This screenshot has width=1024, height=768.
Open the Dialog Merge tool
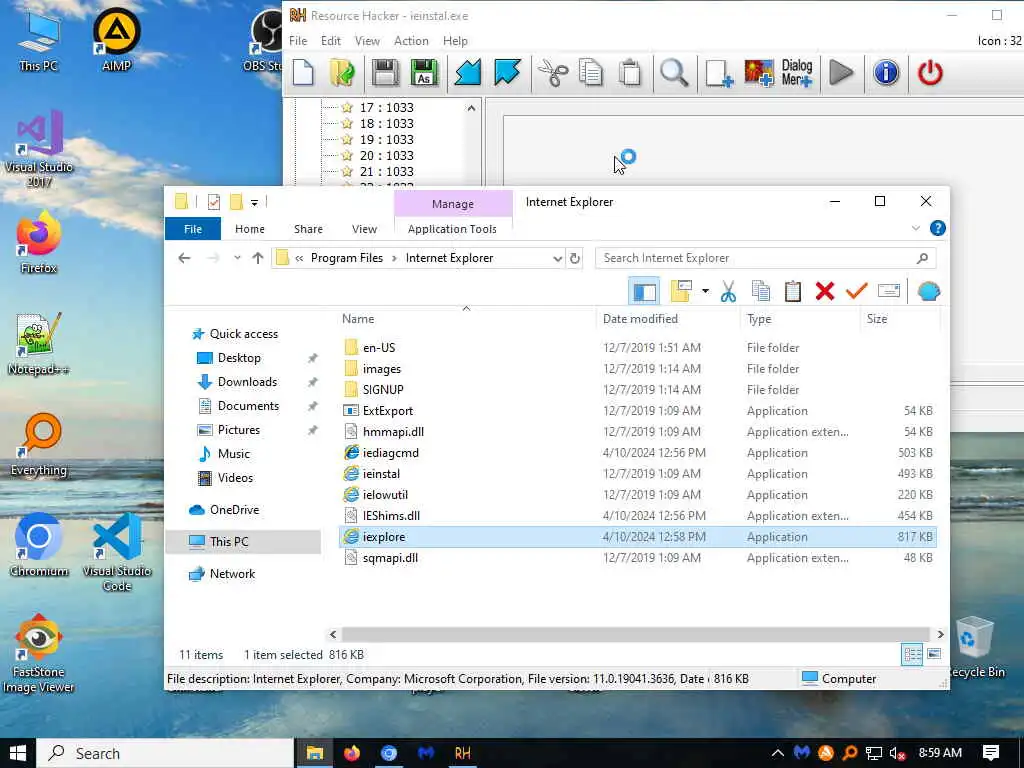pos(797,72)
